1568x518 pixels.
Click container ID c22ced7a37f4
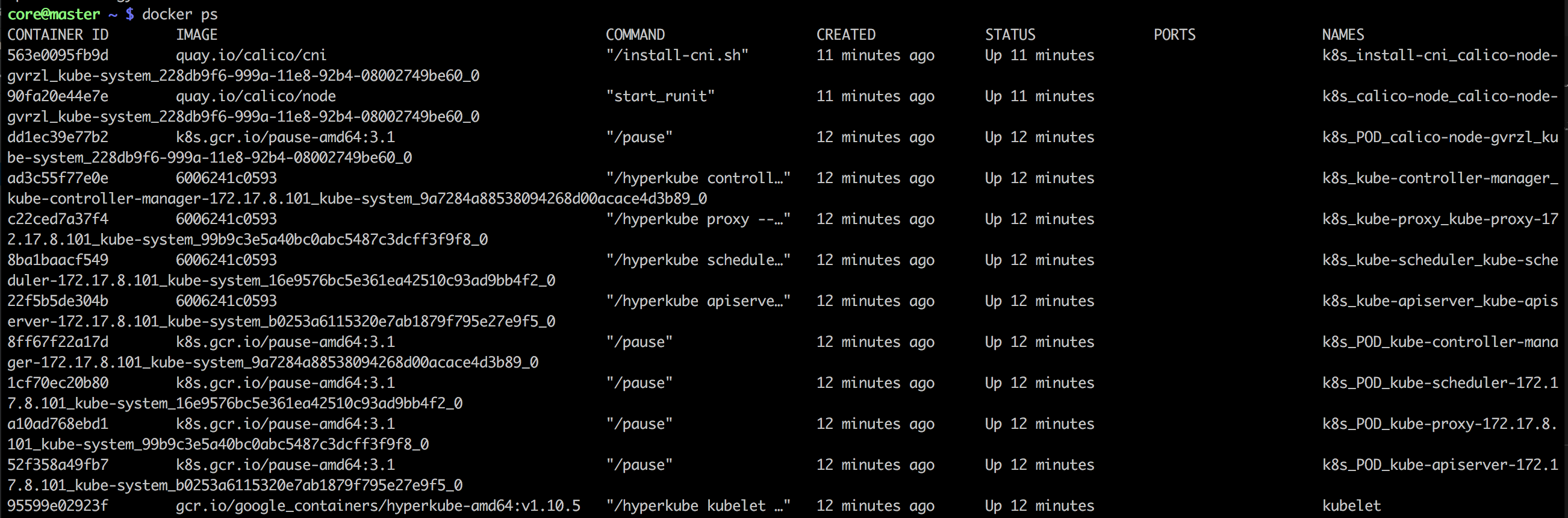[58, 219]
